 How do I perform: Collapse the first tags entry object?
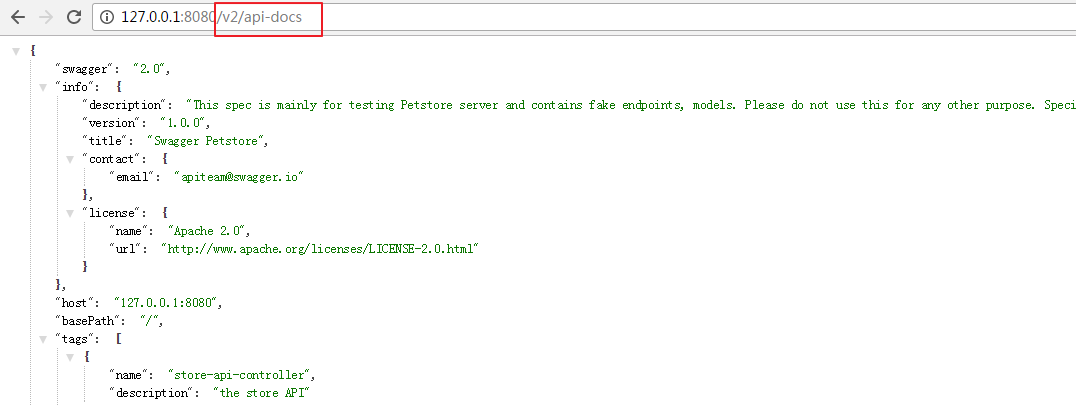click(x=69, y=357)
